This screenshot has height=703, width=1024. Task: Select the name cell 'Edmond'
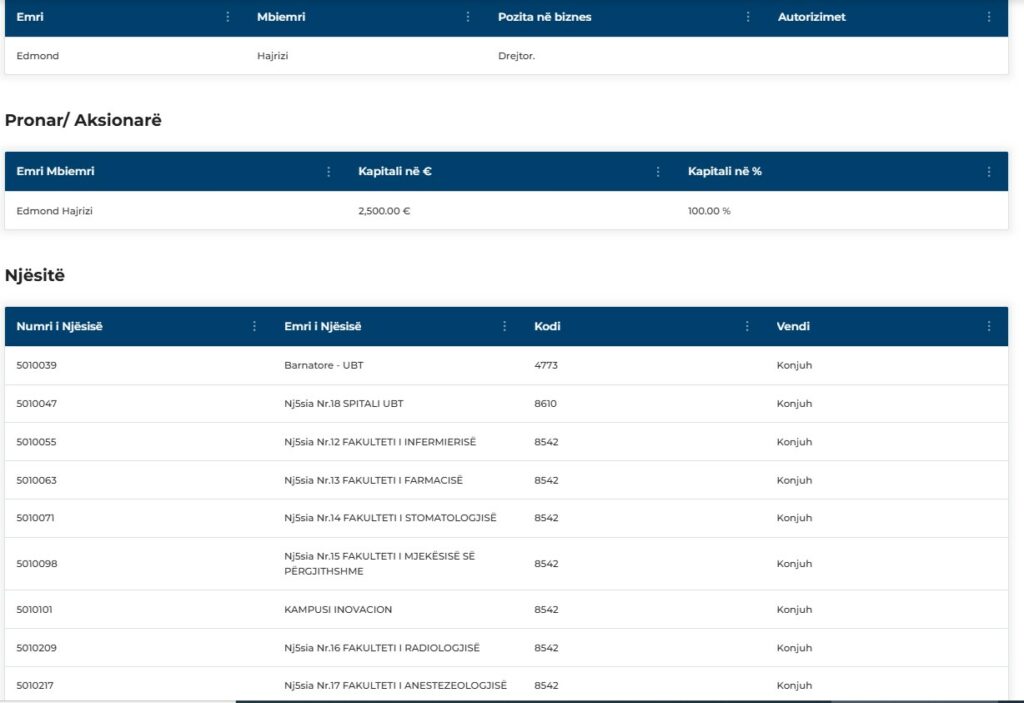pyautogui.click(x=37, y=56)
